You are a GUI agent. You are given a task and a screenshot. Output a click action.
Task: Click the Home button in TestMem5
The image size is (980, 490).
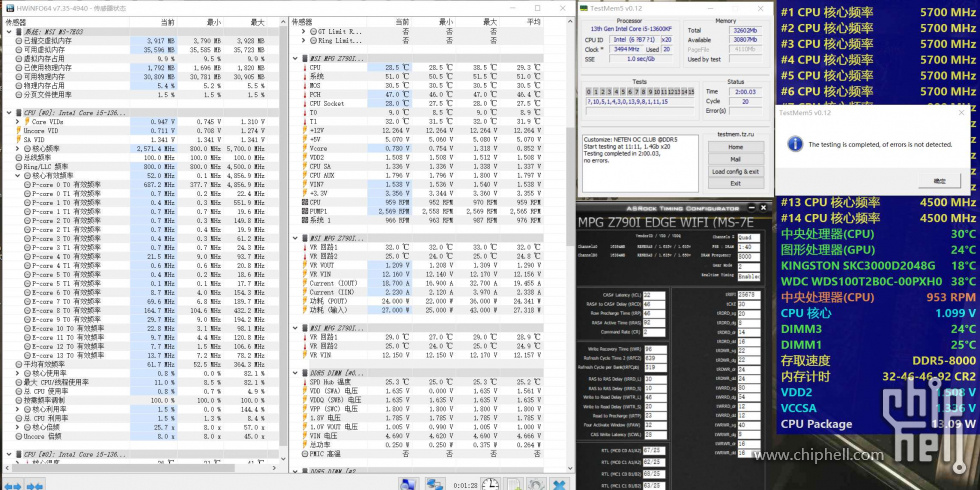tap(735, 147)
